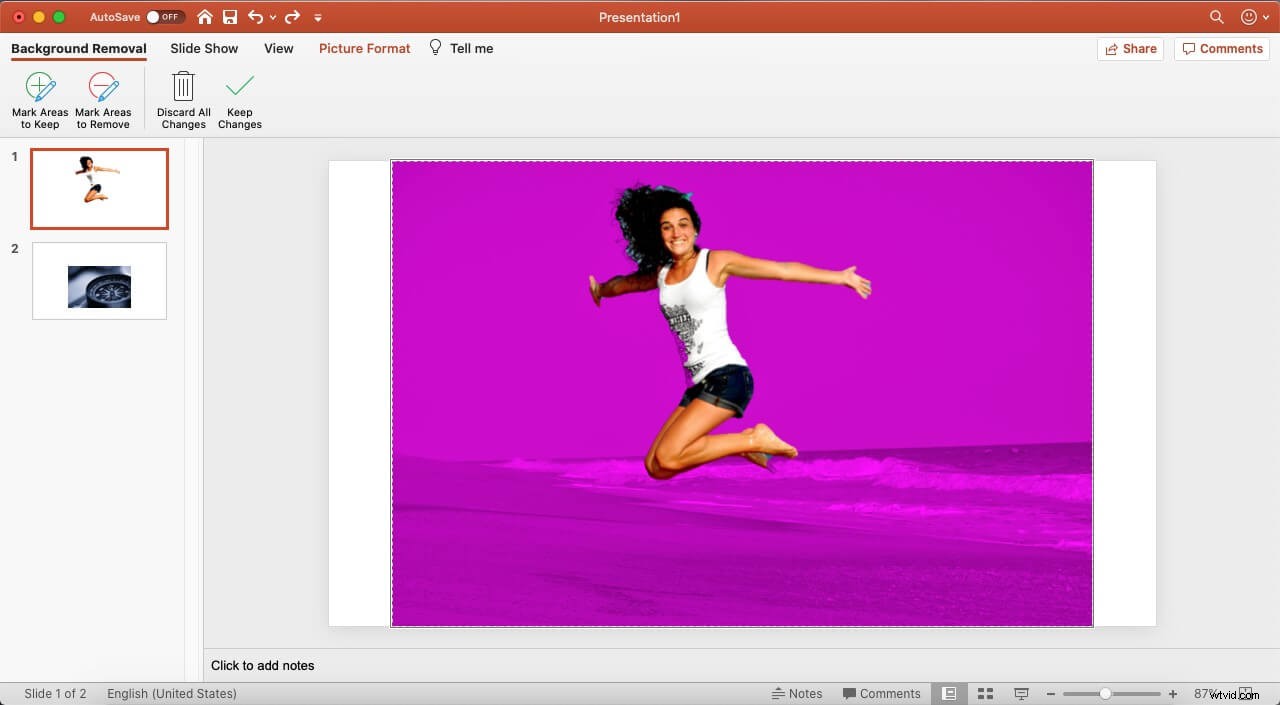Switch to the Picture Format tab

364,48
